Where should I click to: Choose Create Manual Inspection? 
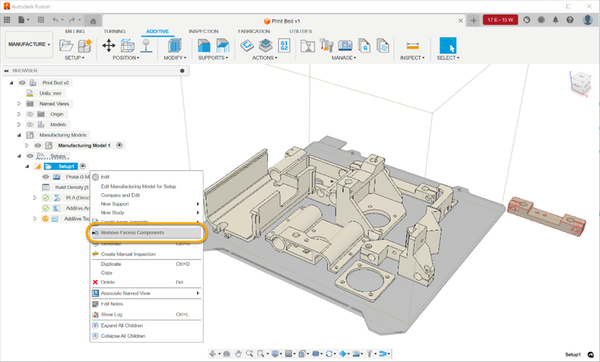(147, 254)
